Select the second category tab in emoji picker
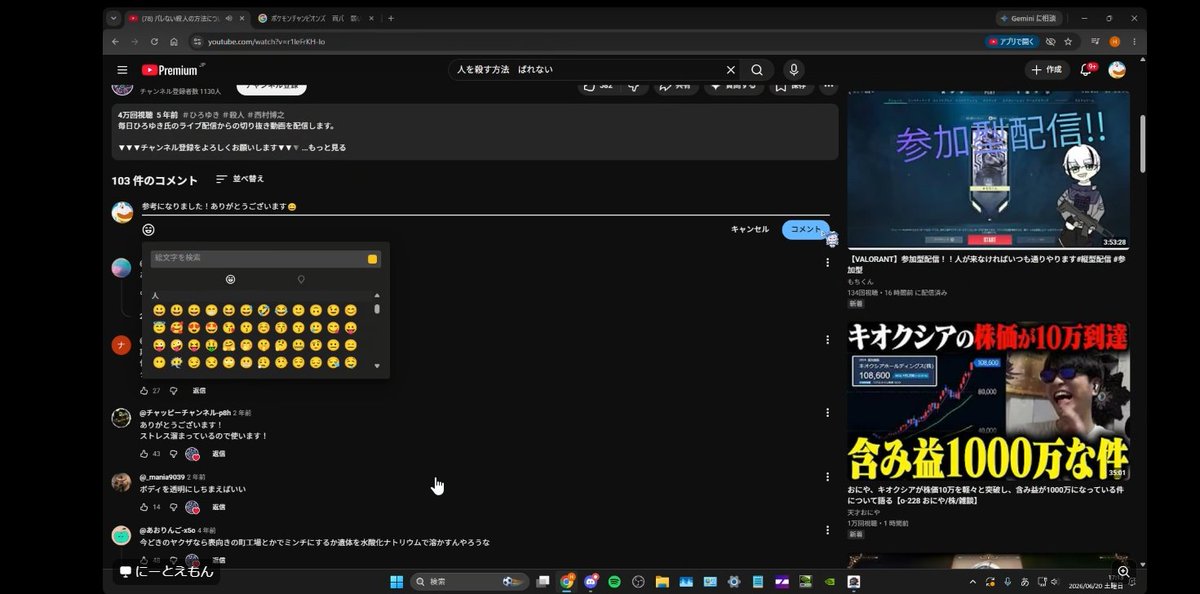Image resolution: width=1200 pixels, height=594 pixels. [x=301, y=279]
